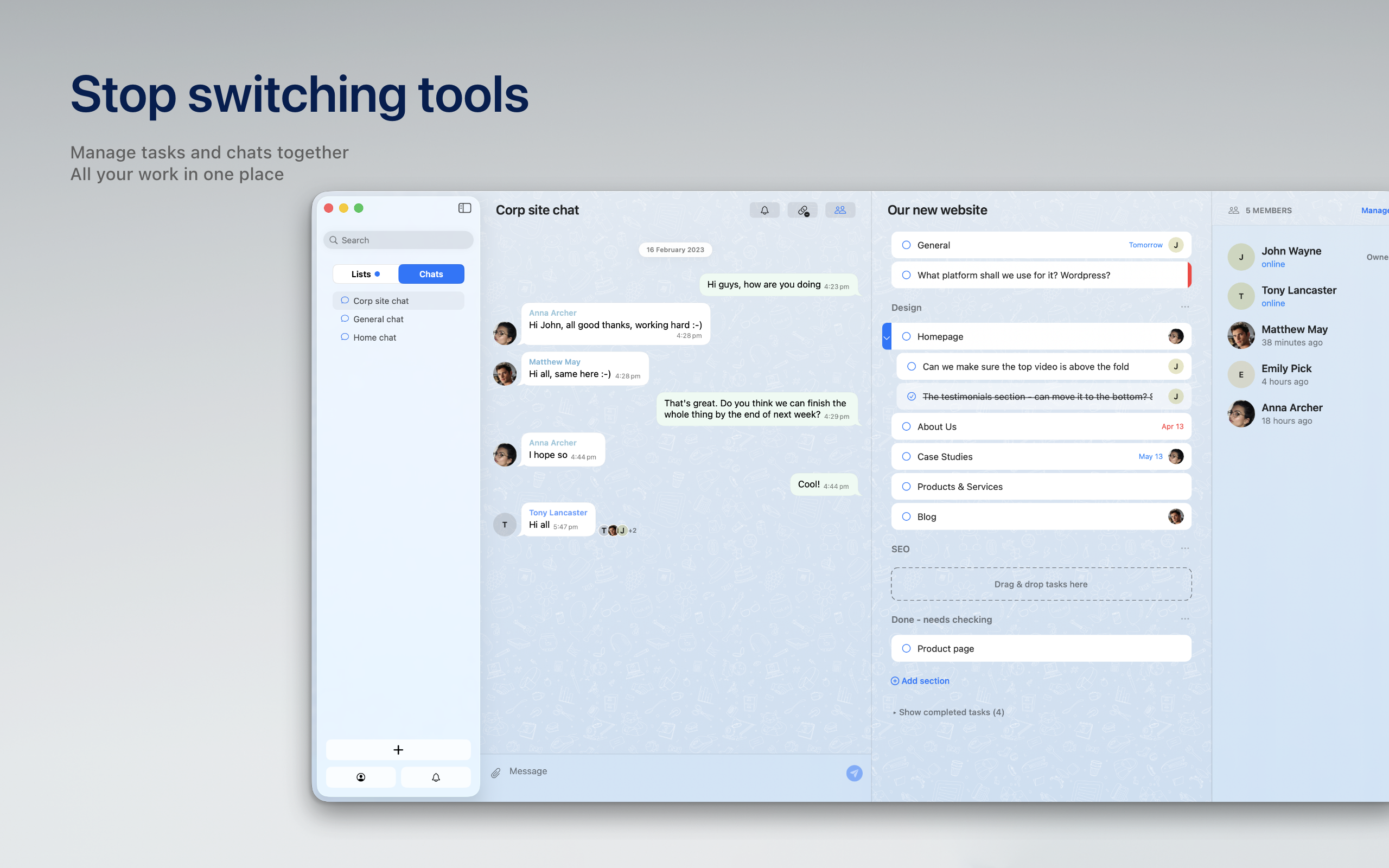This screenshot has width=1389, height=868.
Task: Mark Products & Services task complete
Action: [906, 486]
